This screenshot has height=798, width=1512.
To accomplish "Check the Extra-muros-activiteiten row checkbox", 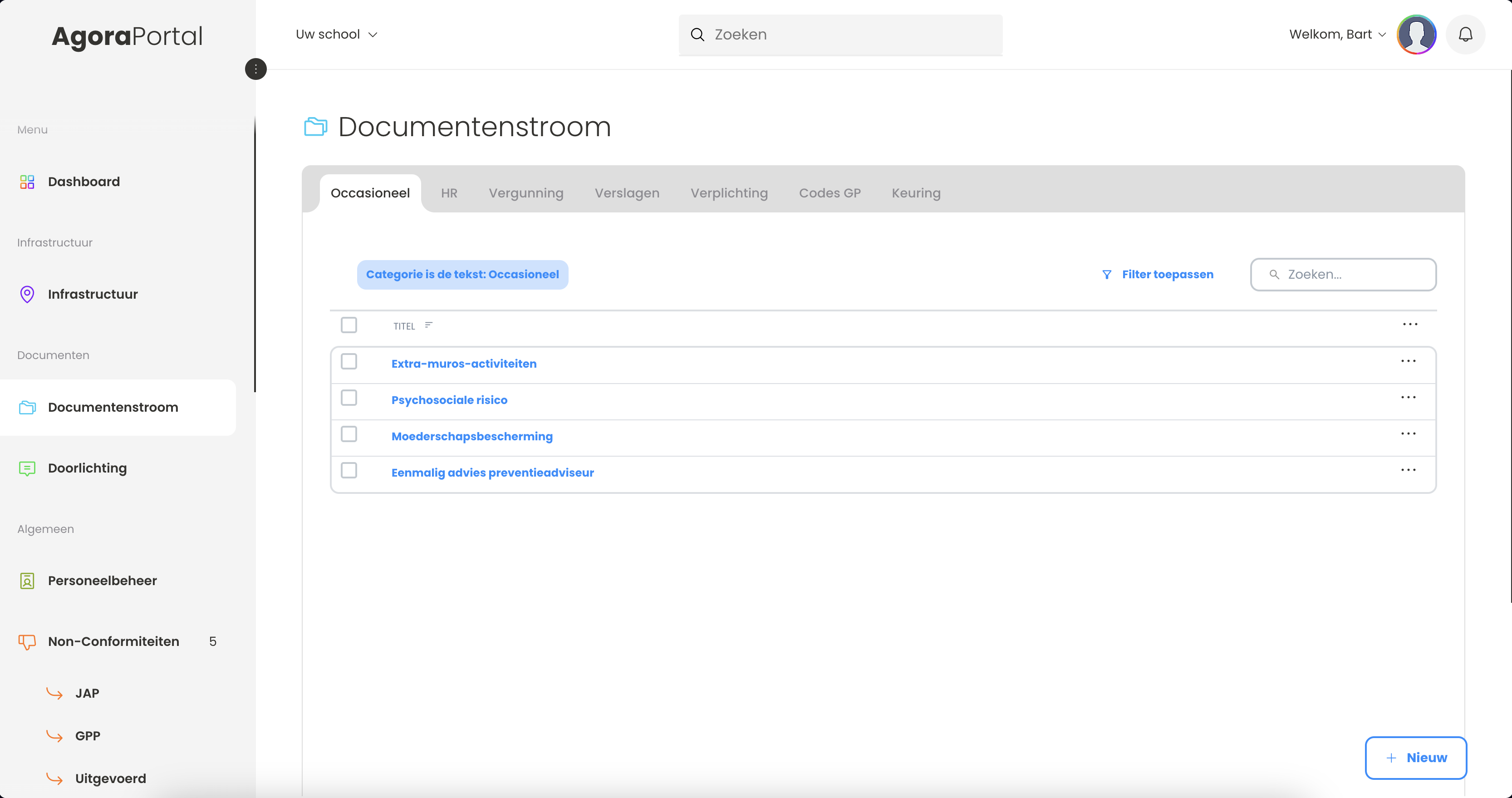I will tap(349, 362).
